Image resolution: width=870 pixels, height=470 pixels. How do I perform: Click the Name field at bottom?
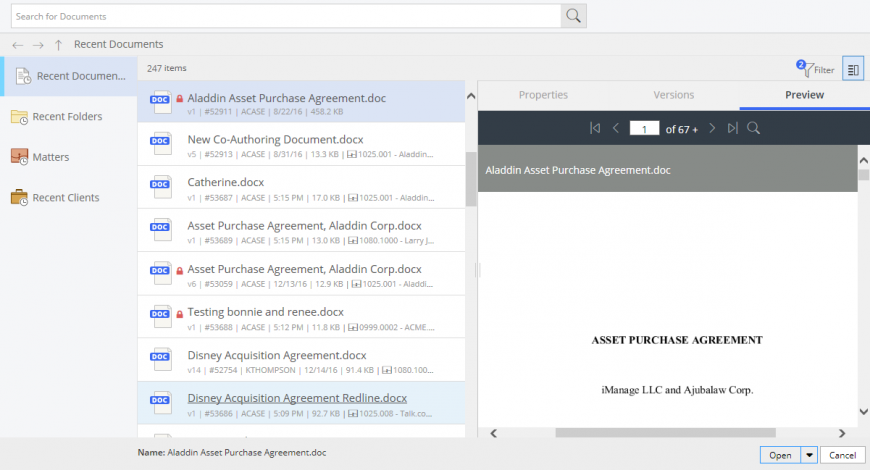232,453
